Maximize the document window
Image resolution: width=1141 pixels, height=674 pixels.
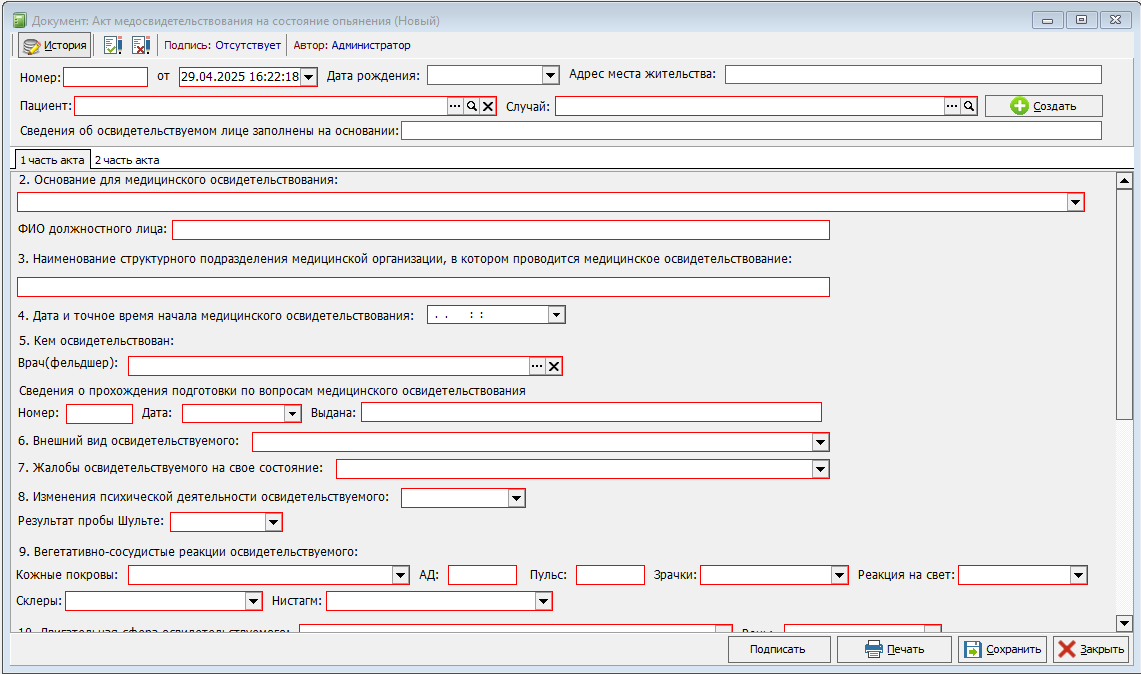pyautogui.click(x=1081, y=20)
